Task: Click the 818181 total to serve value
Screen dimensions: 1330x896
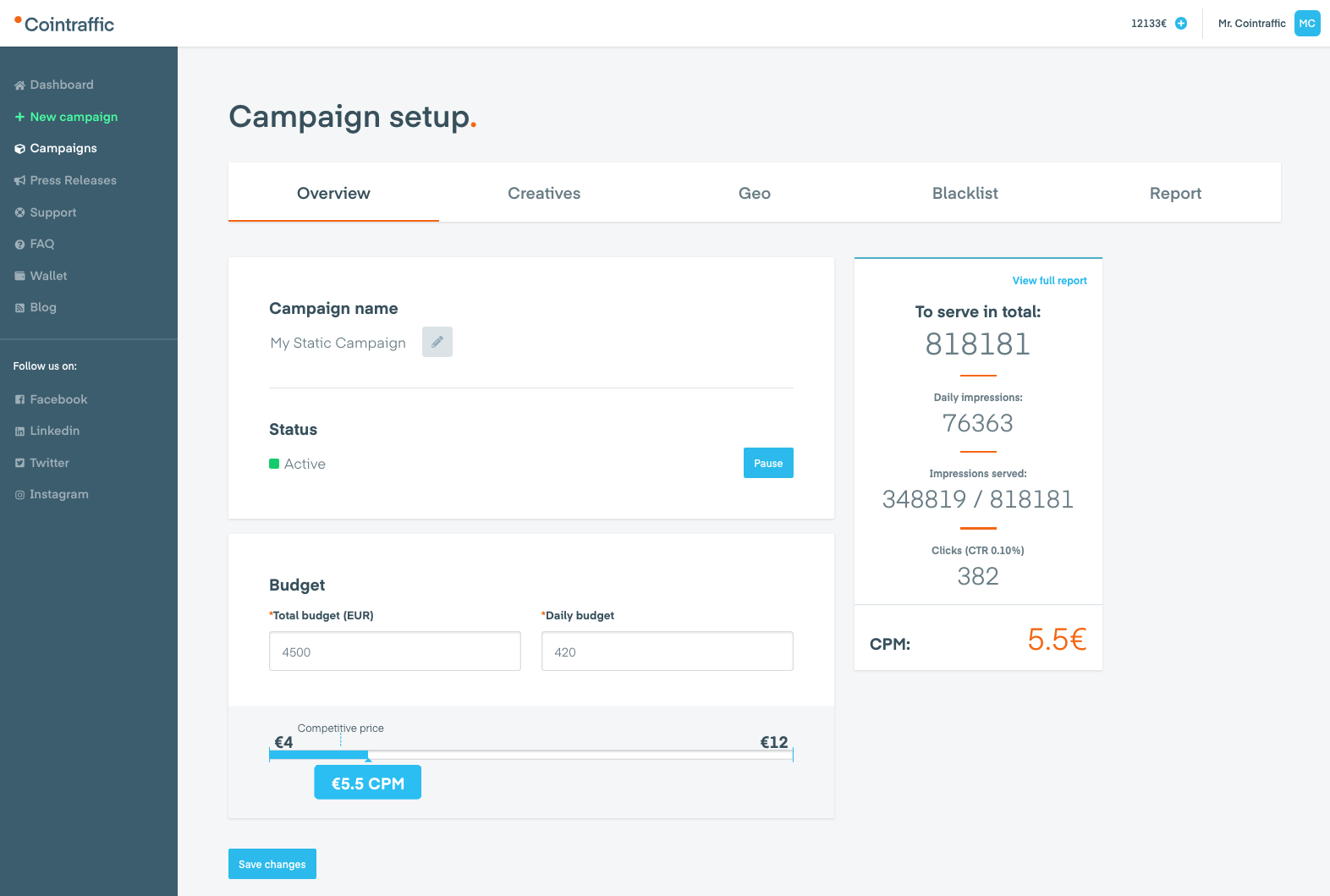Action: pos(978,344)
